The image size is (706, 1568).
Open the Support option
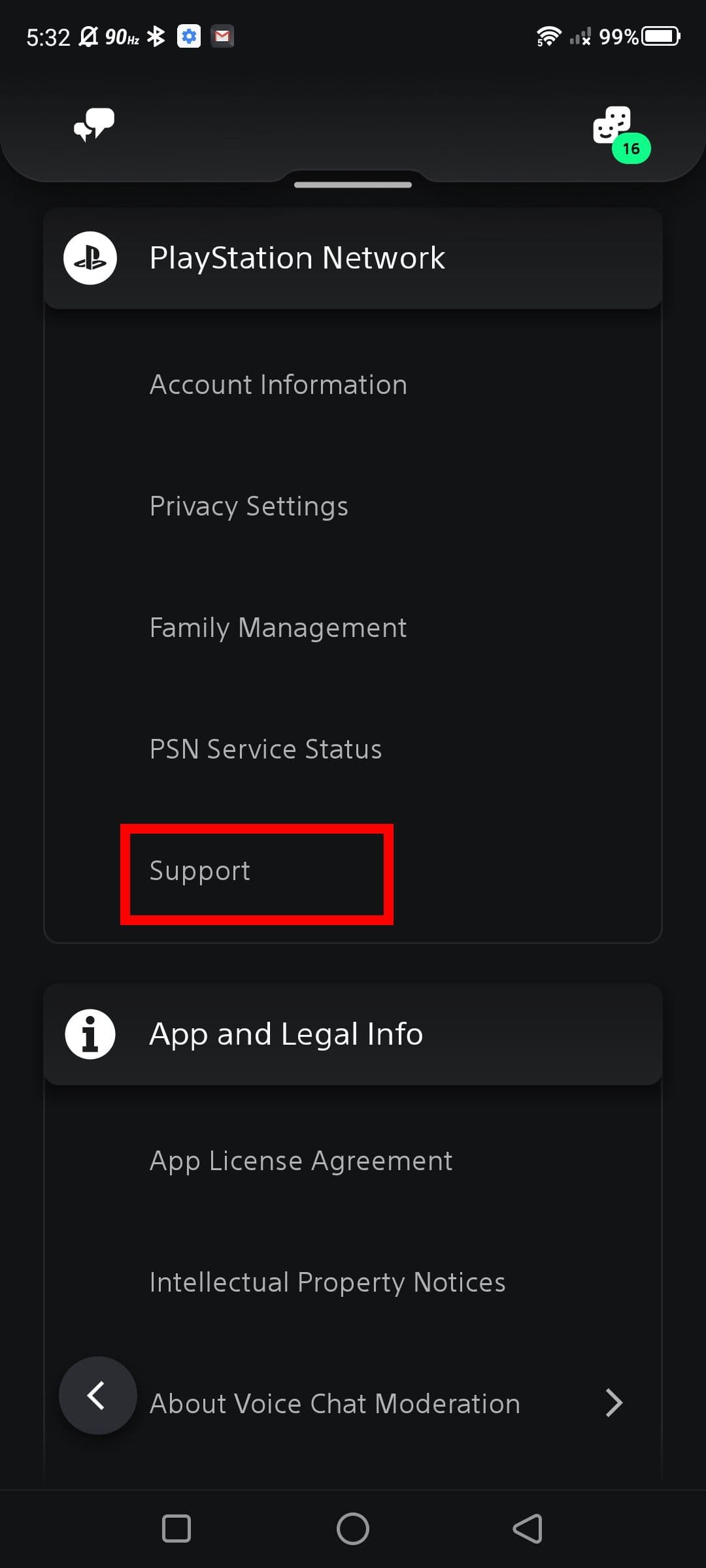(200, 871)
